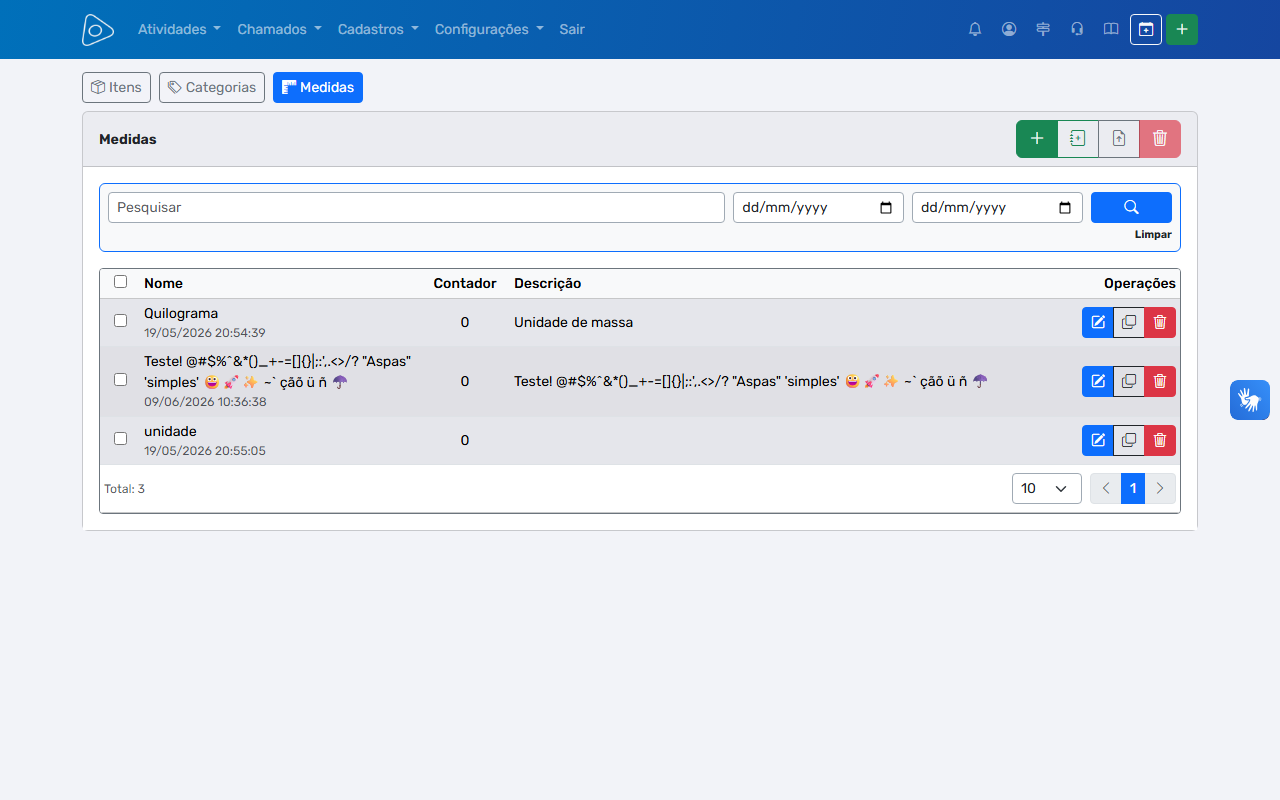Image resolution: width=1280 pixels, height=800 pixels.
Task: Open the book documentation icon
Action: click(x=1111, y=29)
